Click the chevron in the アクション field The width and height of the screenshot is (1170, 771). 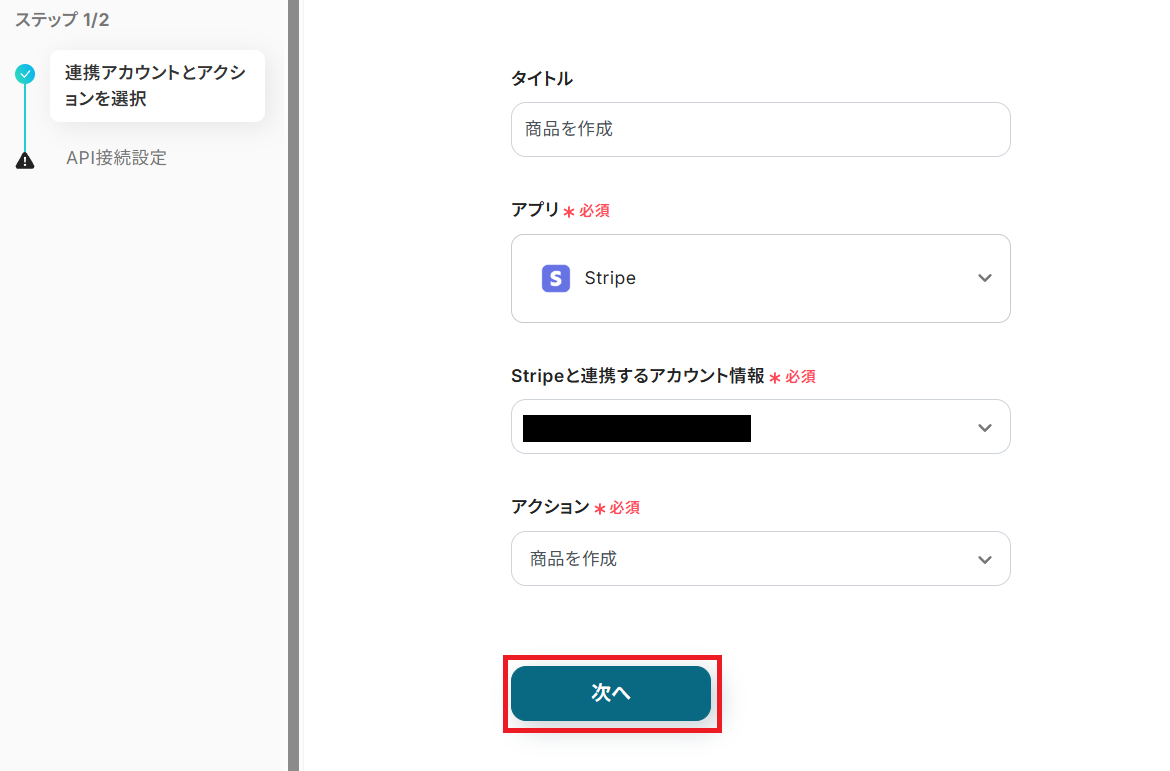[985, 559]
